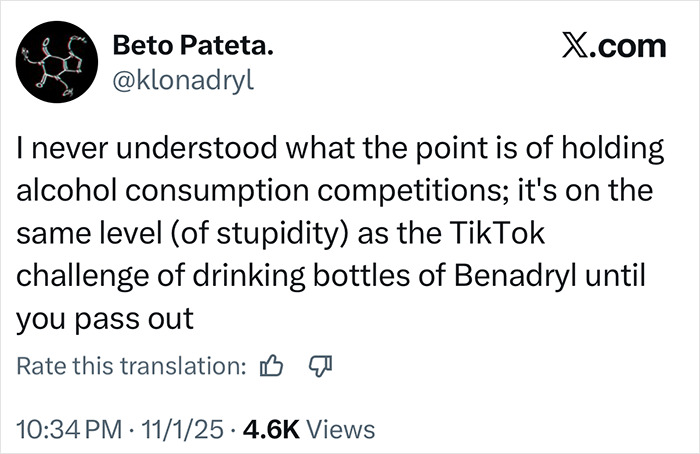This screenshot has width=700, height=454.
Task: Rate the translation with thumbs up
Action: (271, 367)
